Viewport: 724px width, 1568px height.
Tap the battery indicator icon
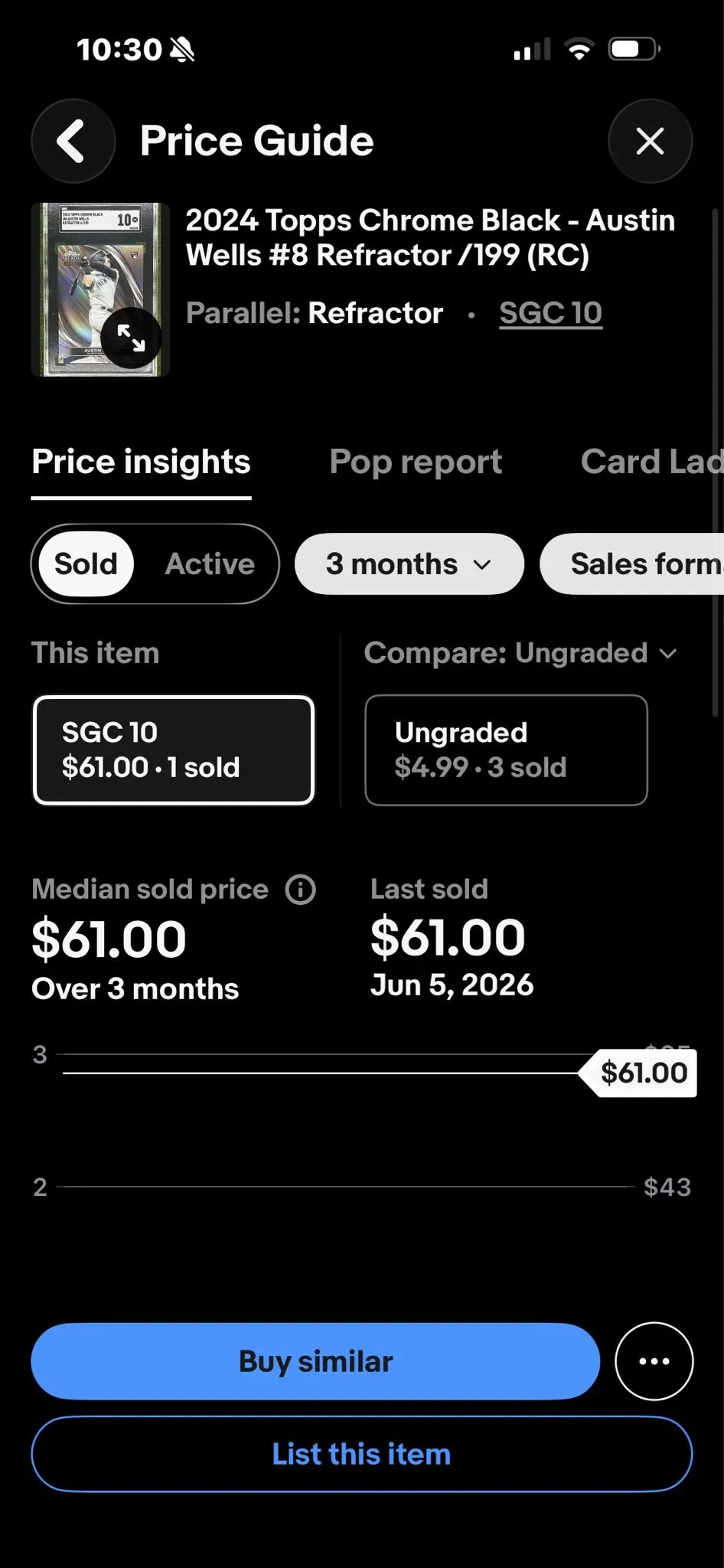[634, 50]
